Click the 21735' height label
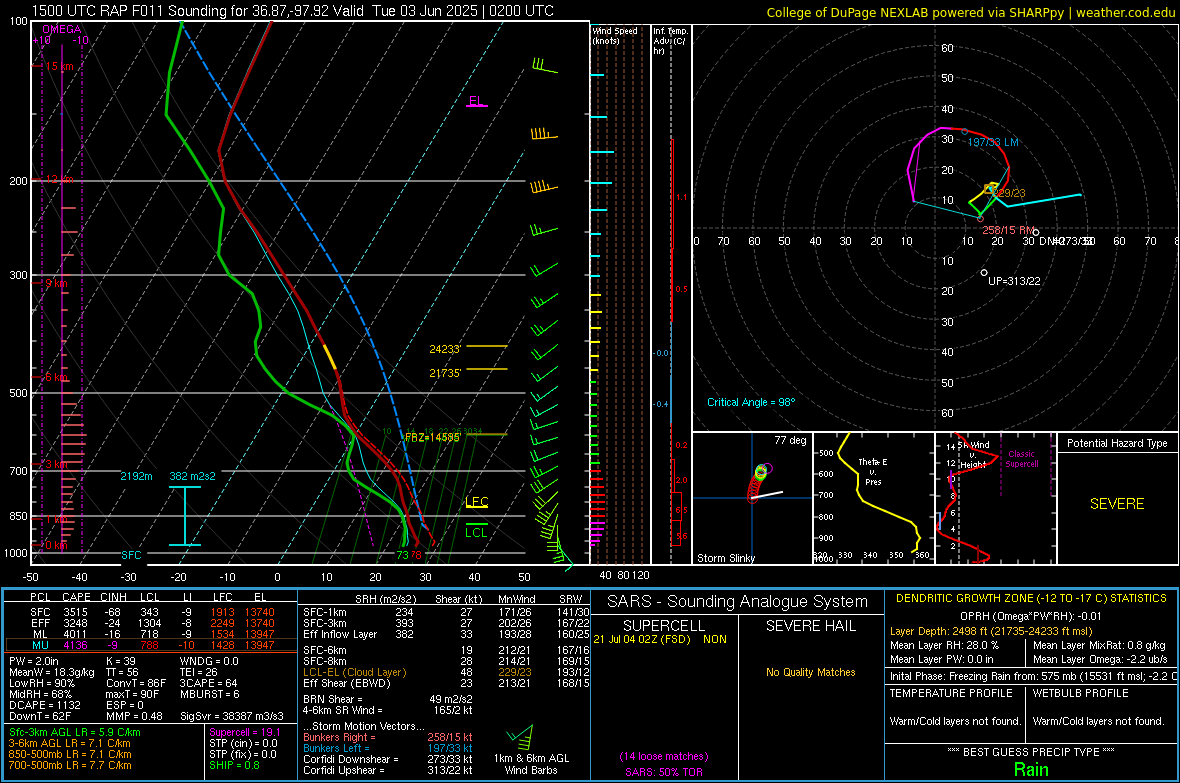The image size is (1180, 783). 445,373
